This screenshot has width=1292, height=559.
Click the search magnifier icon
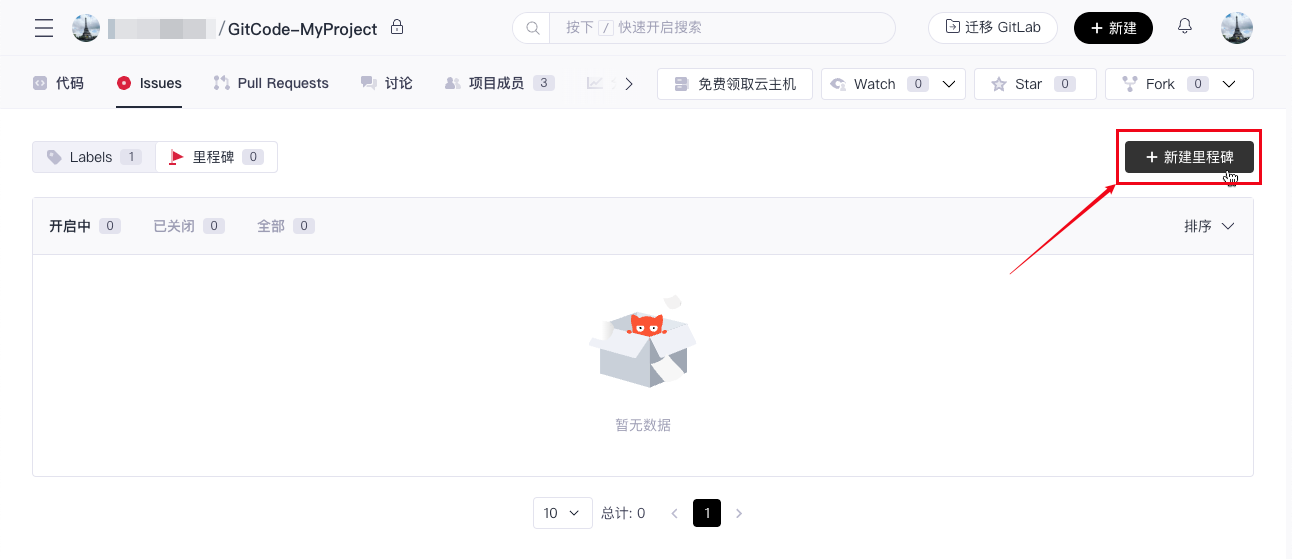532,28
